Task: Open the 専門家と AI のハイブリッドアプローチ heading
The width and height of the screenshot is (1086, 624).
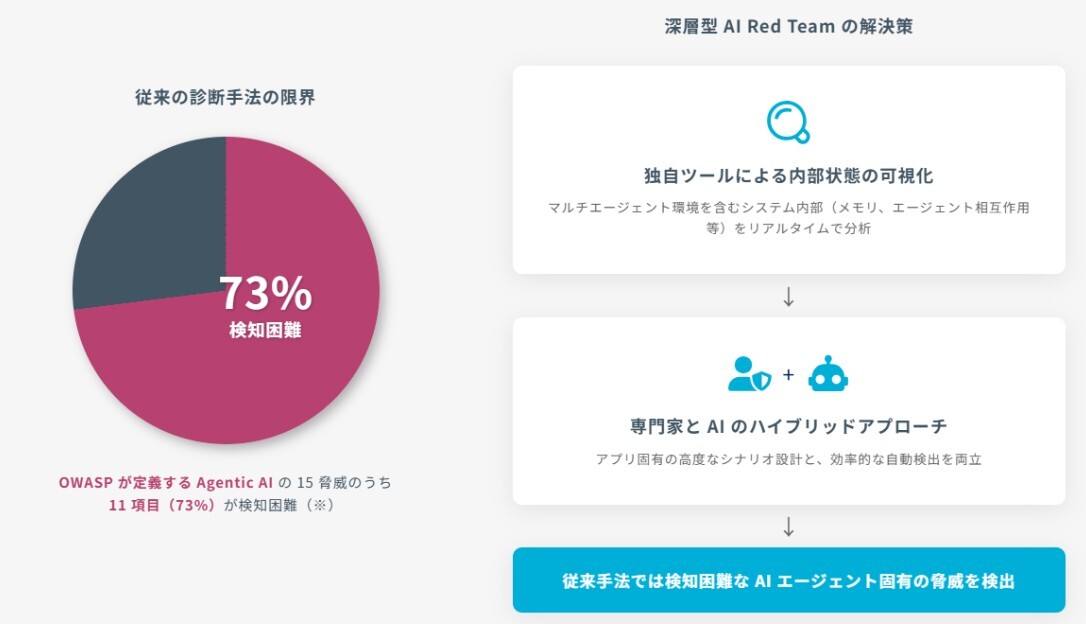Action: point(788,426)
